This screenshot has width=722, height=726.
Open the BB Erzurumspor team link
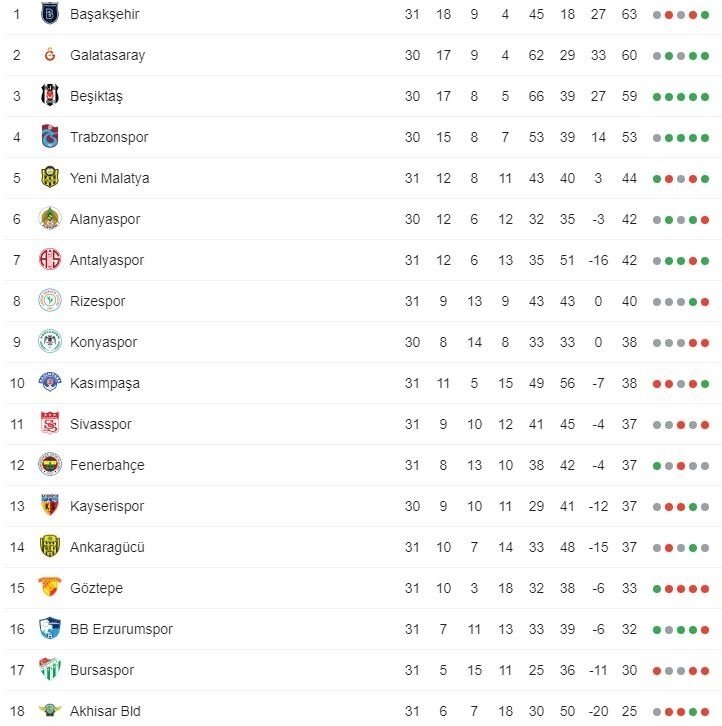(x=121, y=629)
